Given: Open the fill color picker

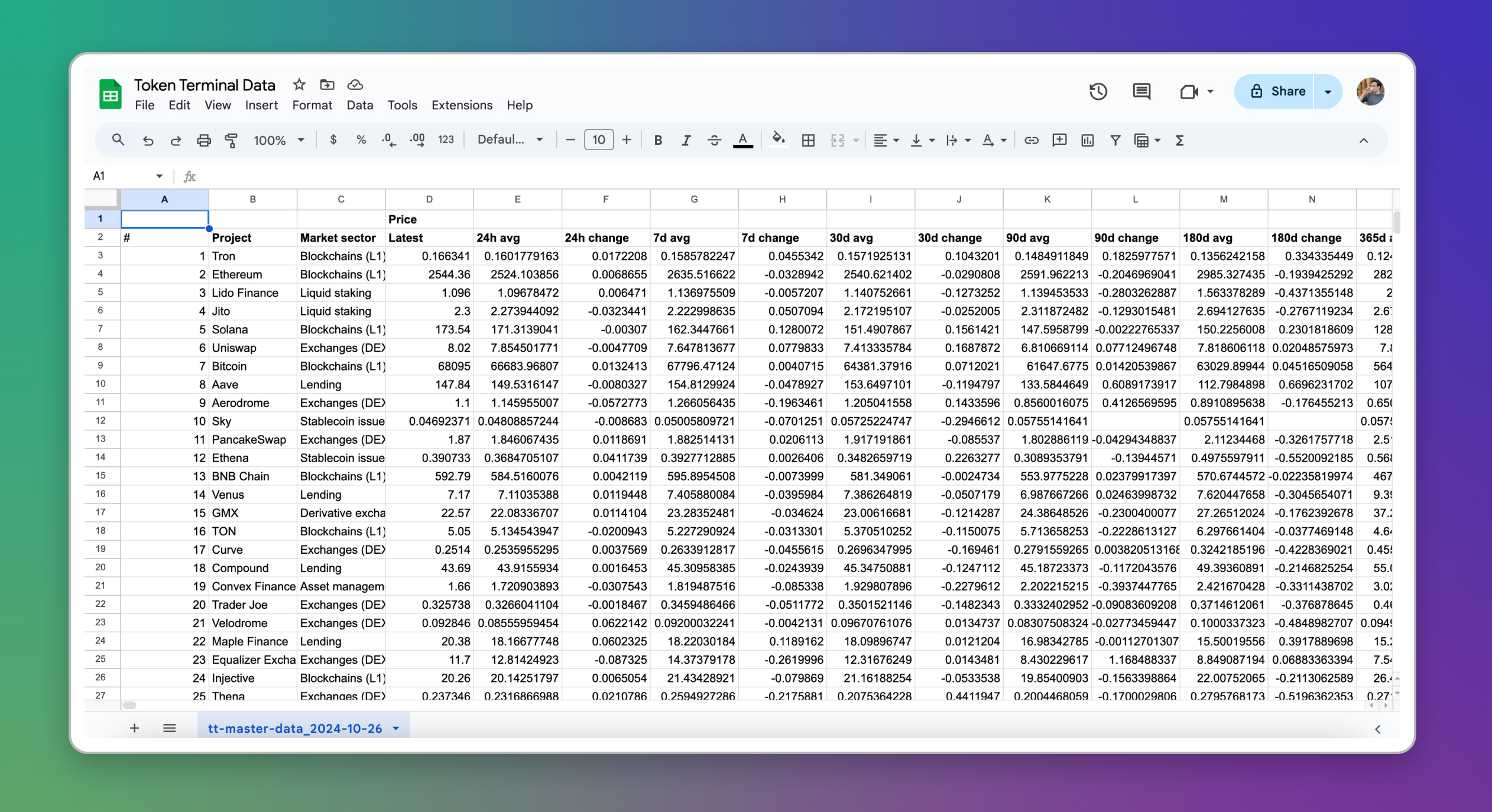Looking at the screenshot, I should (x=779, y=139).
